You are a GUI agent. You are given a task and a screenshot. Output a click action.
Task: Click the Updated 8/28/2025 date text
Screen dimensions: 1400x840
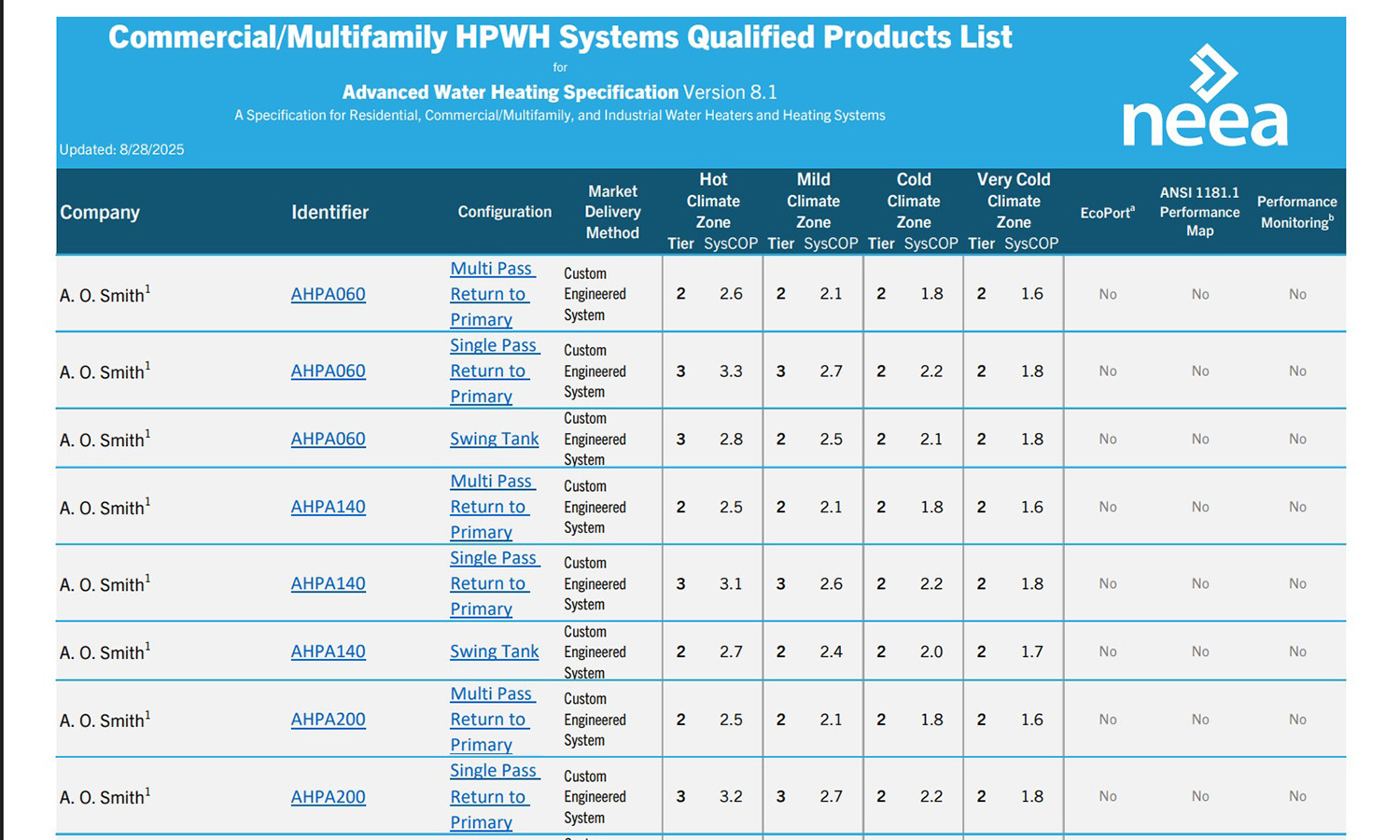point(121,149)
